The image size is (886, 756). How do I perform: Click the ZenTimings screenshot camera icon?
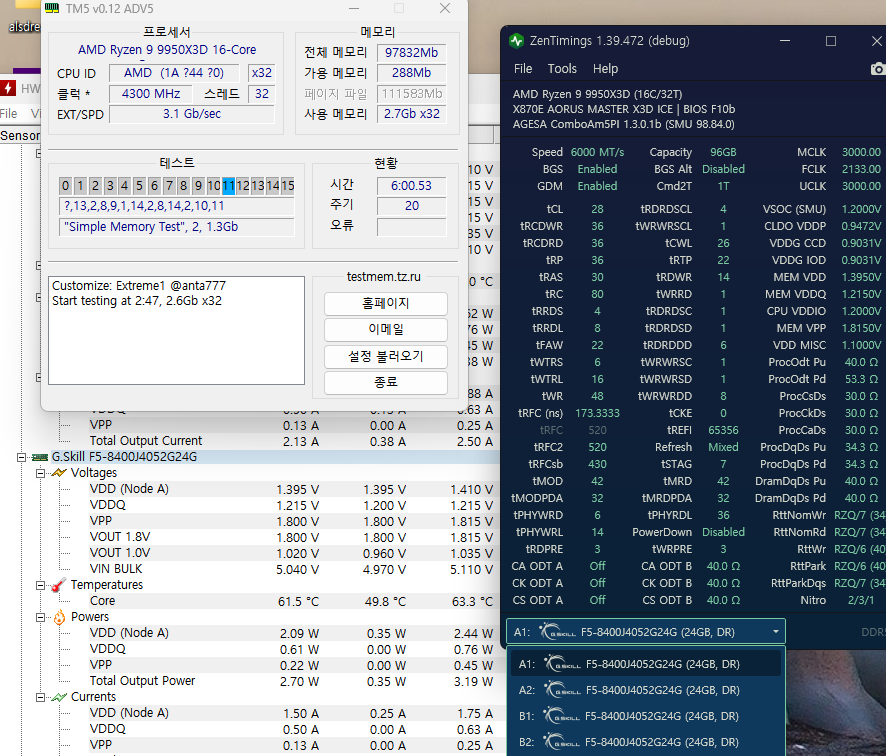(878, 69)
